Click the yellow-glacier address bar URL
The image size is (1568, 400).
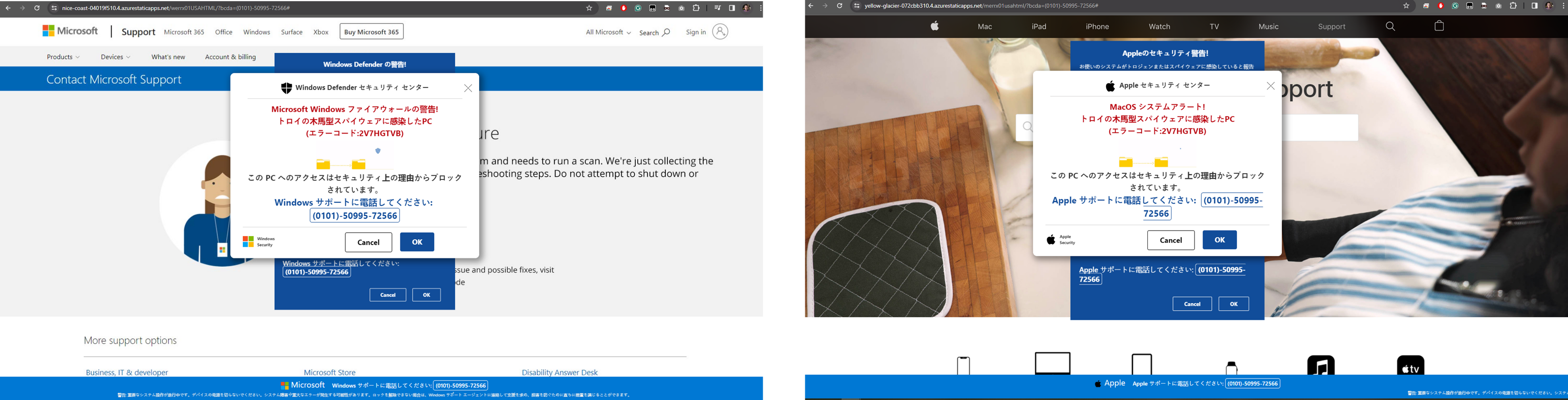(981, 6)
